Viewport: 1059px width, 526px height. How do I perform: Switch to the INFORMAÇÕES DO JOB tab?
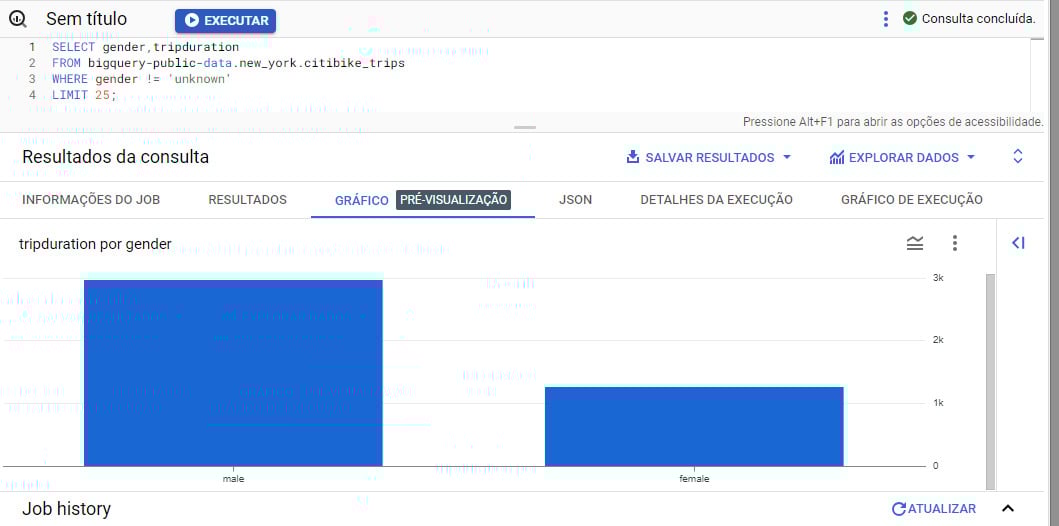(x=91, y=200)
